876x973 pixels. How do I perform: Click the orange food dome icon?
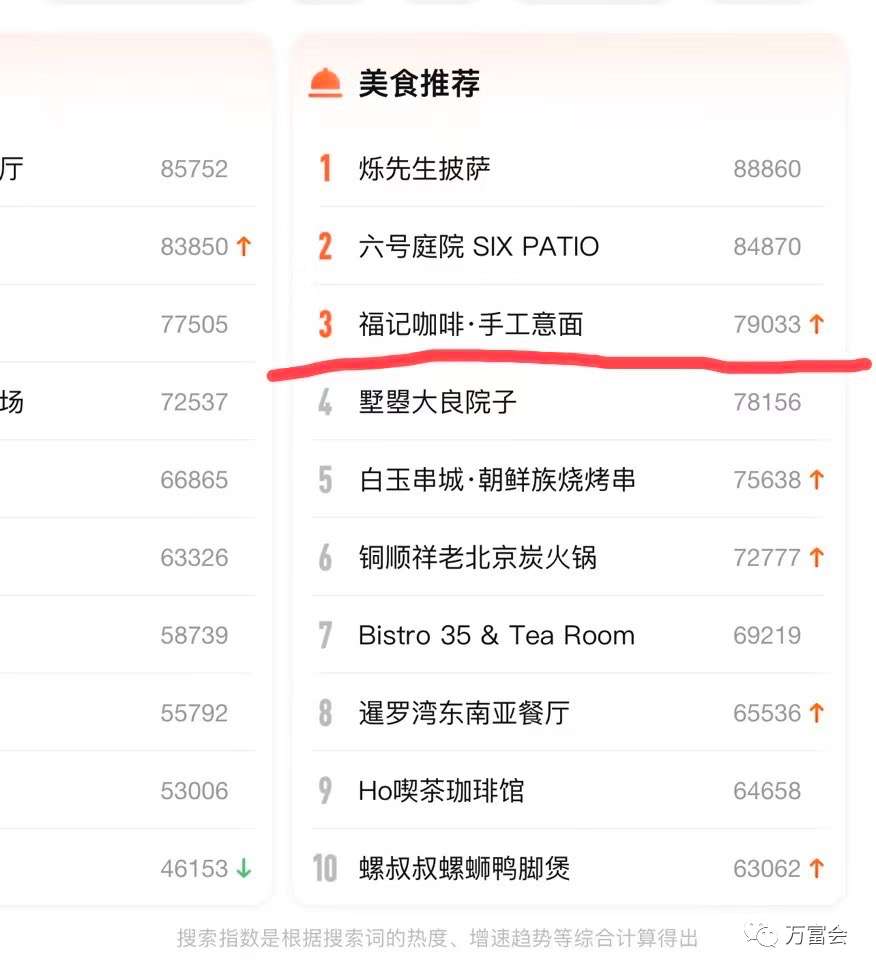325,83
